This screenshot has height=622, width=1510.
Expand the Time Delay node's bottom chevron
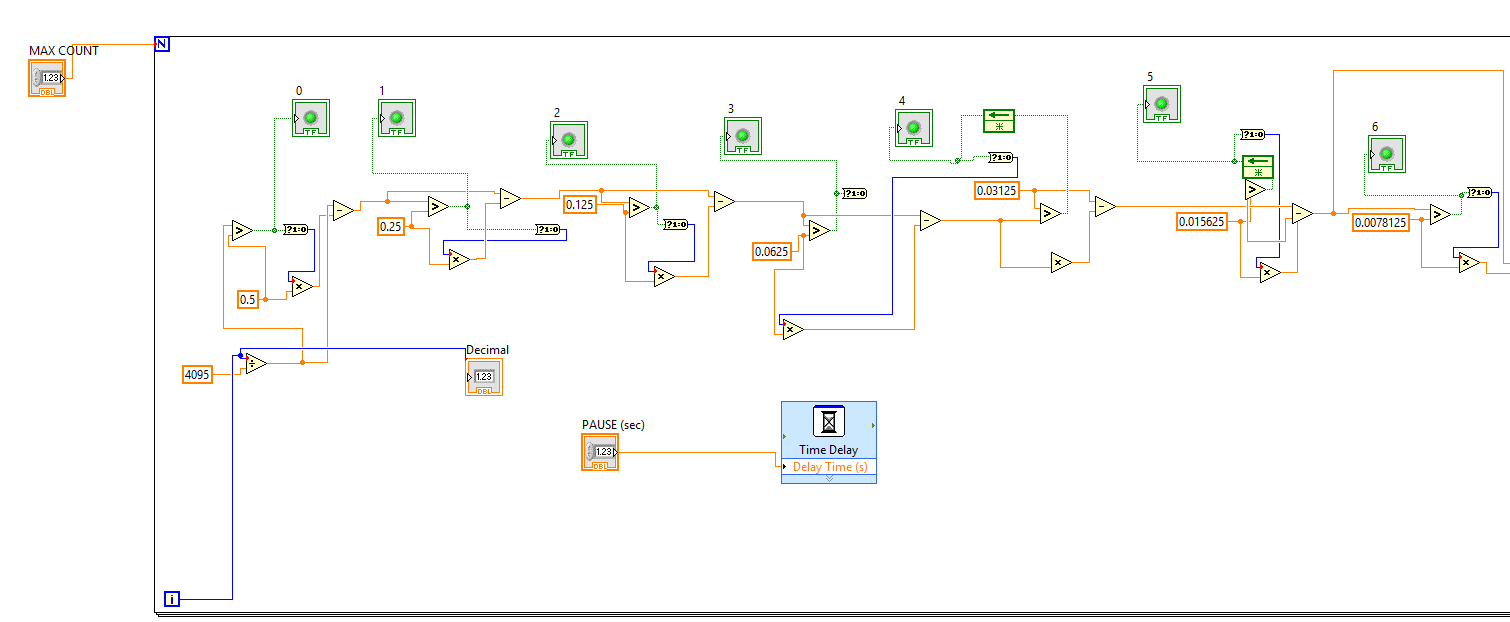pos(828,479)
